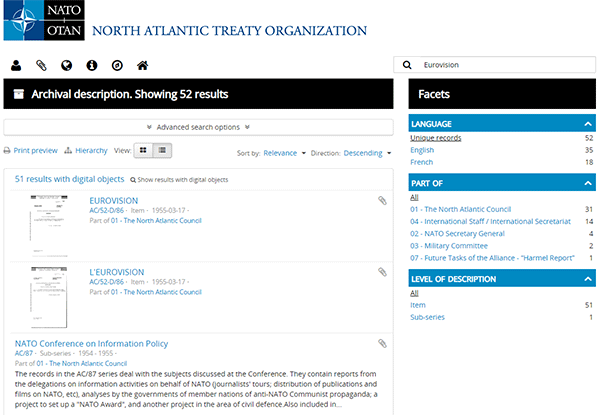Open North Atlantic Council link under EUROVISION

pos(156,220)
